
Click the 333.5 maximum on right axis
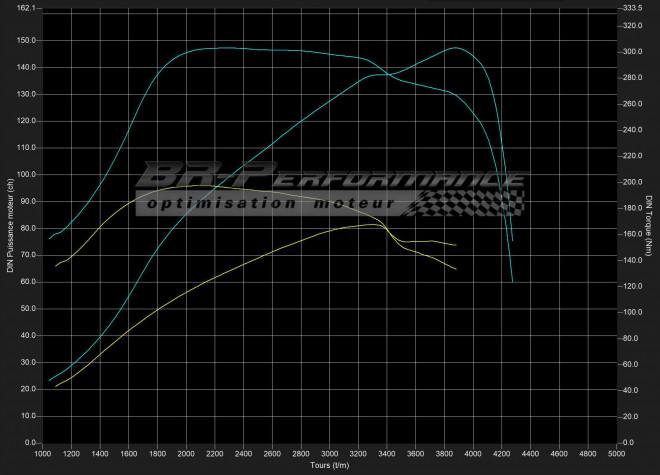(632, 8)
